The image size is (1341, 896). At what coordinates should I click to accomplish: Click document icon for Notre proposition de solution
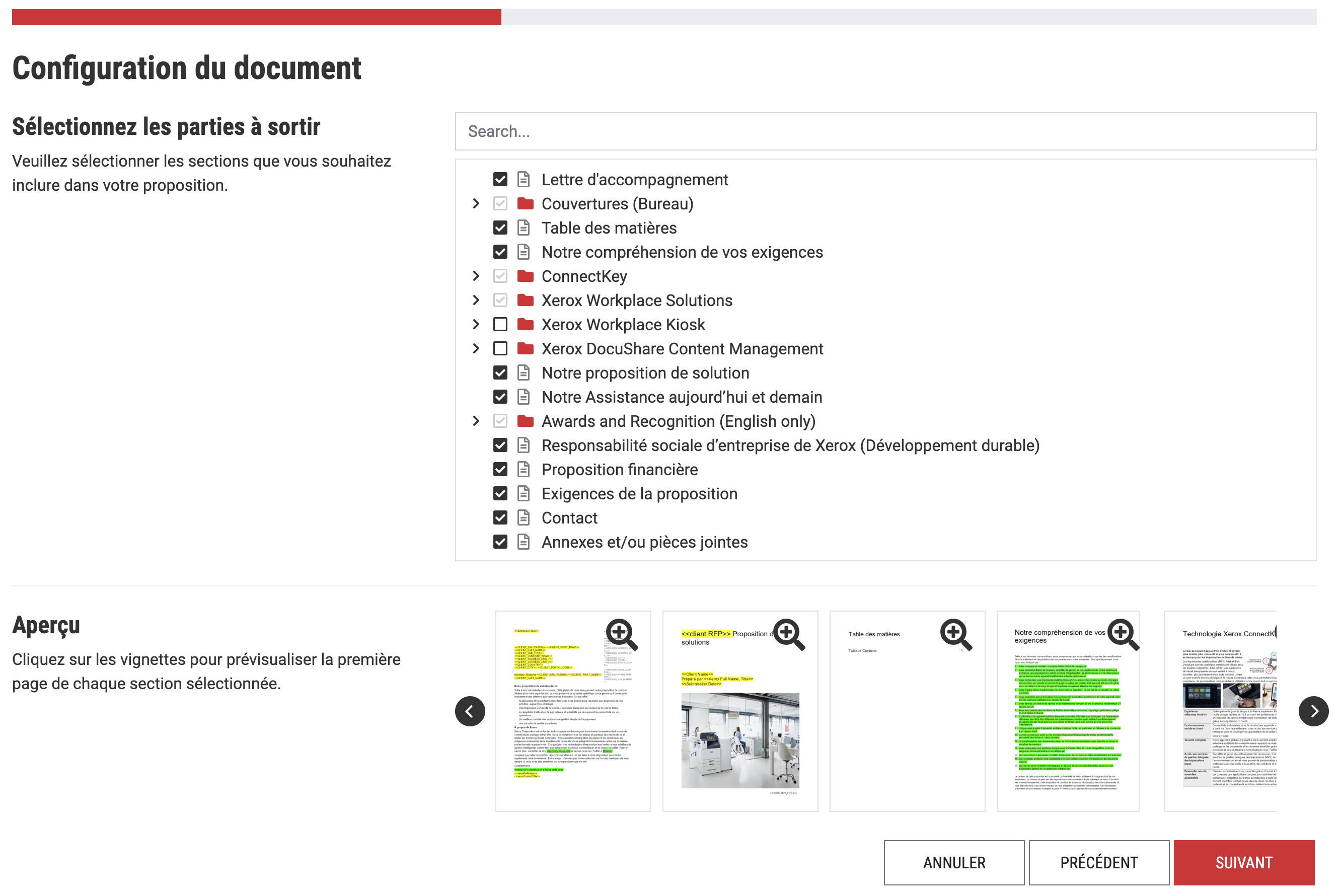[524, 372]
